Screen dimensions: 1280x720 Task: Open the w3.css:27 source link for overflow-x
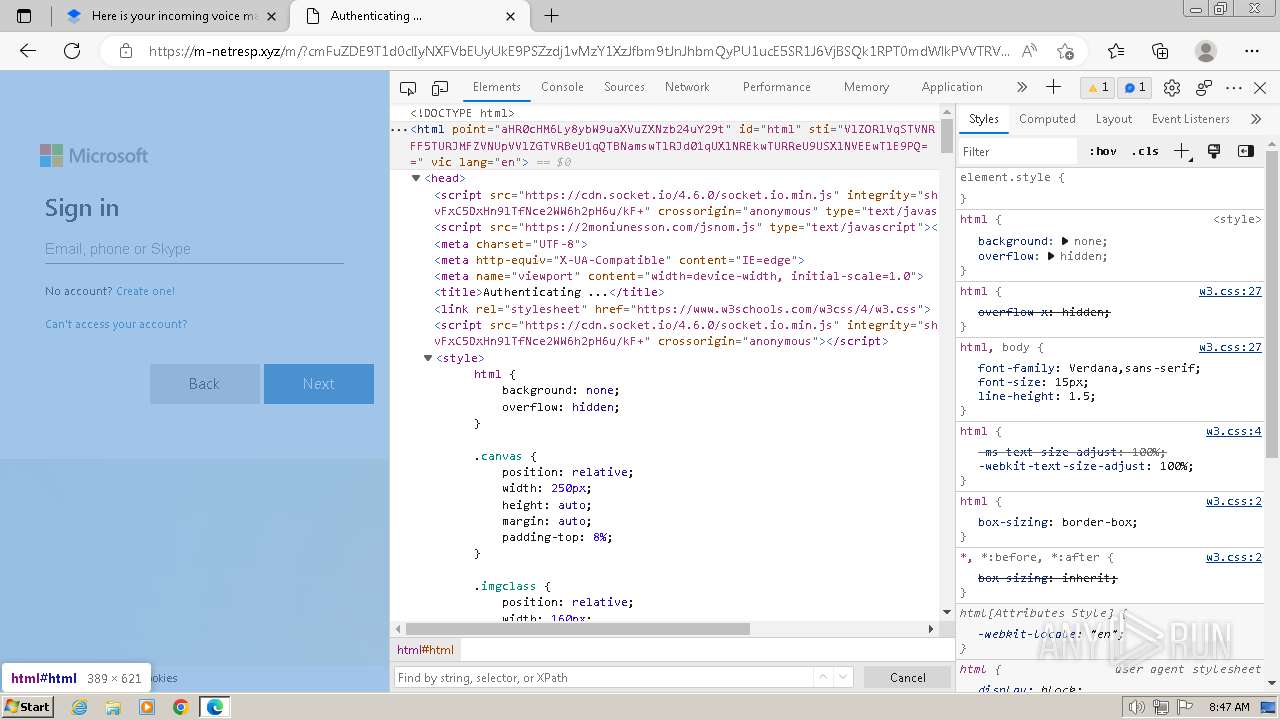[x=1230, y=291]
